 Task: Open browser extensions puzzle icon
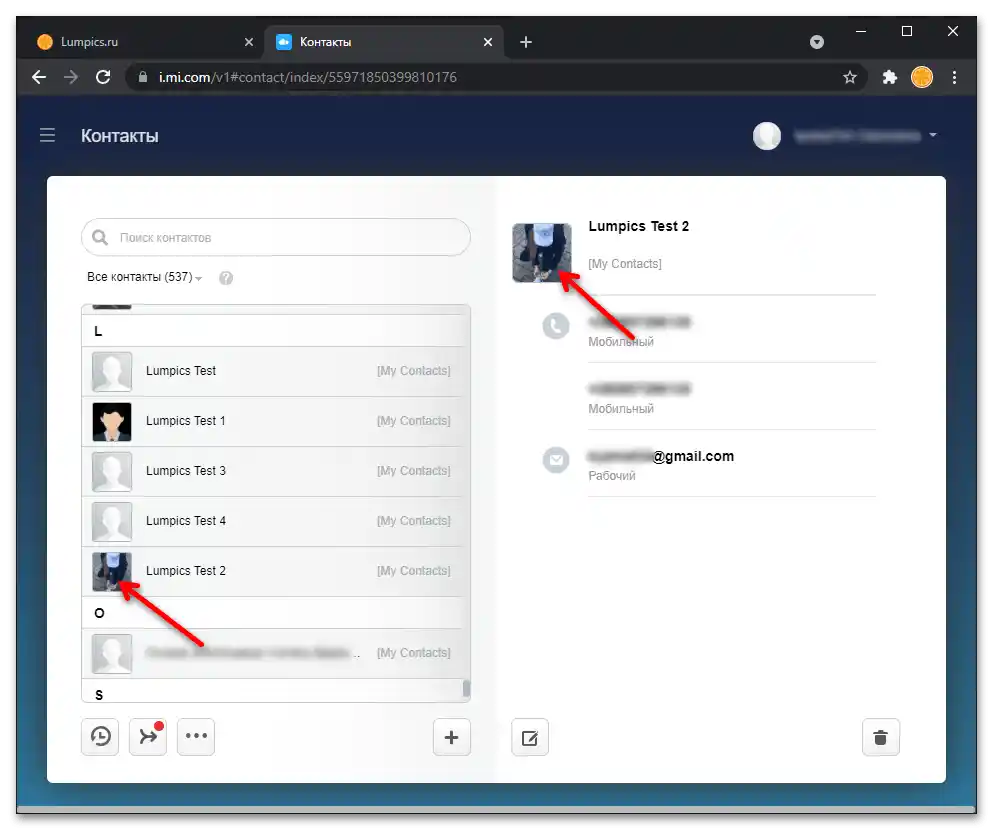click(890, 77)
